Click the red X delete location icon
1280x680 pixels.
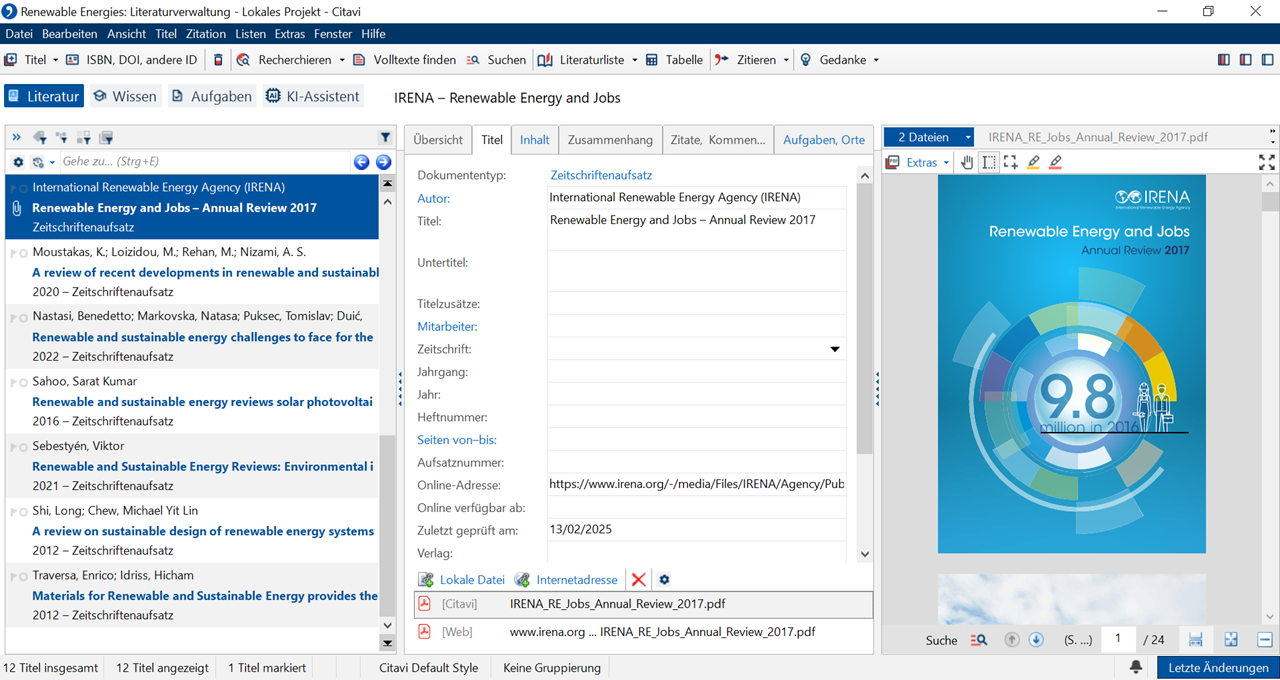pos(638,580)
